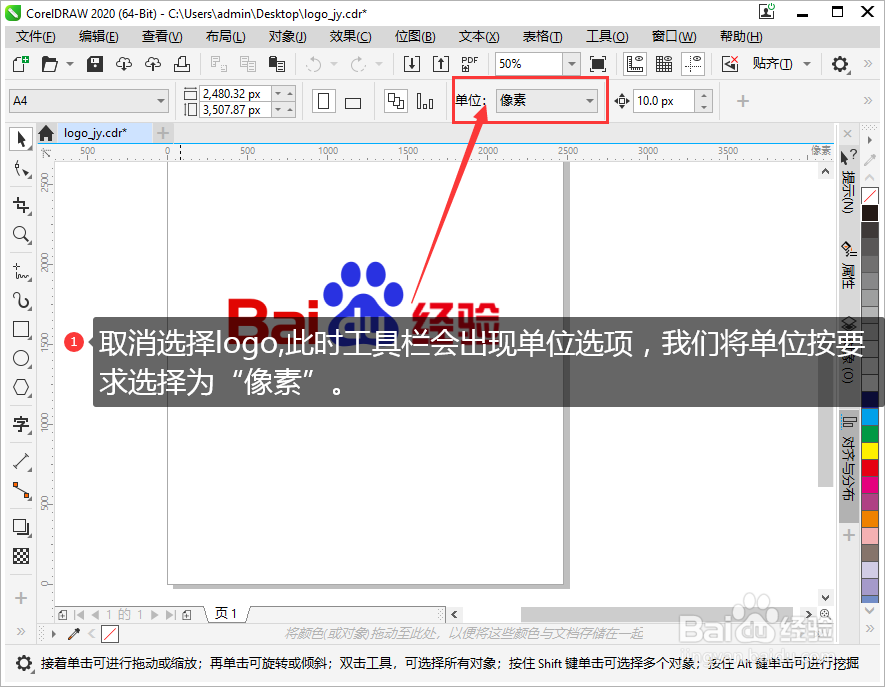Screen dimensions: 885x687
Task: Select the Freehand drawing tool
Action: click(x=21, y=272)
